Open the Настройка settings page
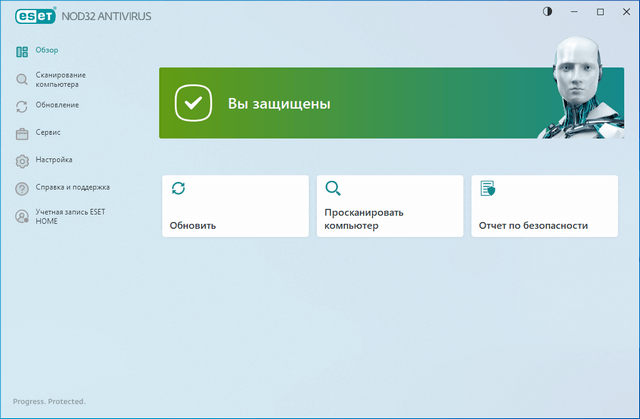The height and width of the screenshot is (419, 640). pos(54,160)
